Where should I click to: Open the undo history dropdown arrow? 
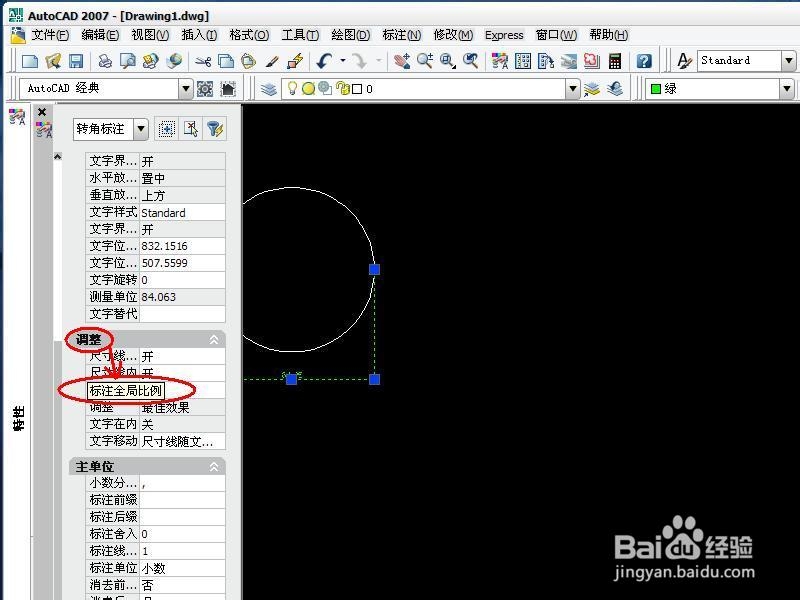[x=343, y=60]
